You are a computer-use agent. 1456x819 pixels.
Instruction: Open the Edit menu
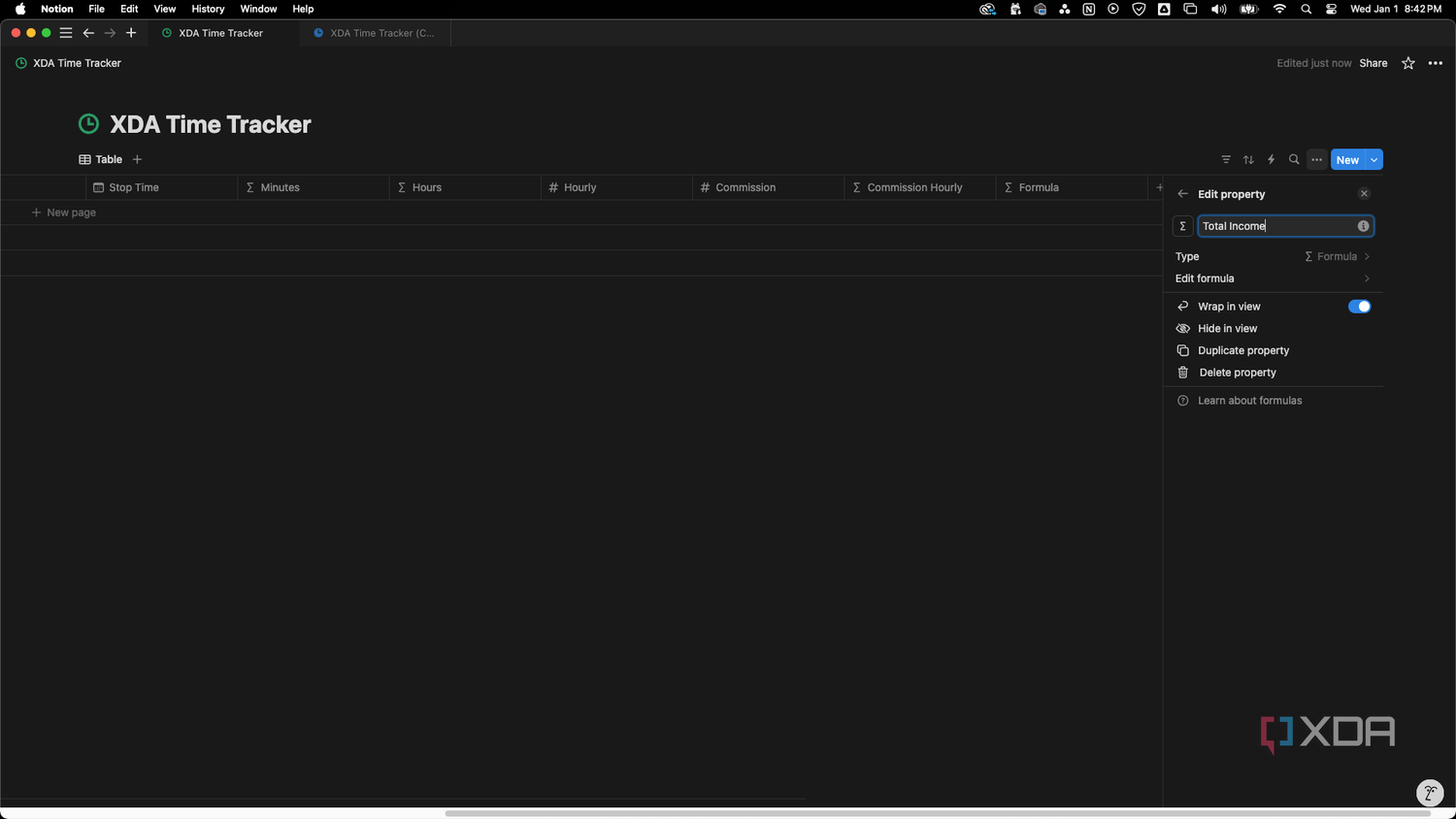pyautogui.click(x=129, y=9)
